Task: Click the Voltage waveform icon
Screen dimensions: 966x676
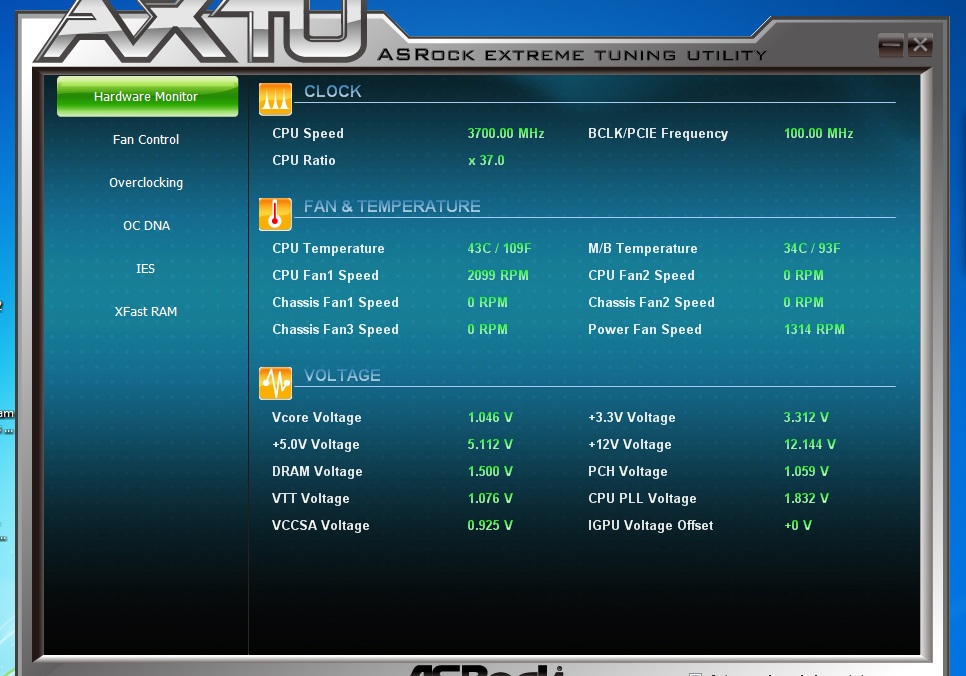Action: [x=275, y=383]
